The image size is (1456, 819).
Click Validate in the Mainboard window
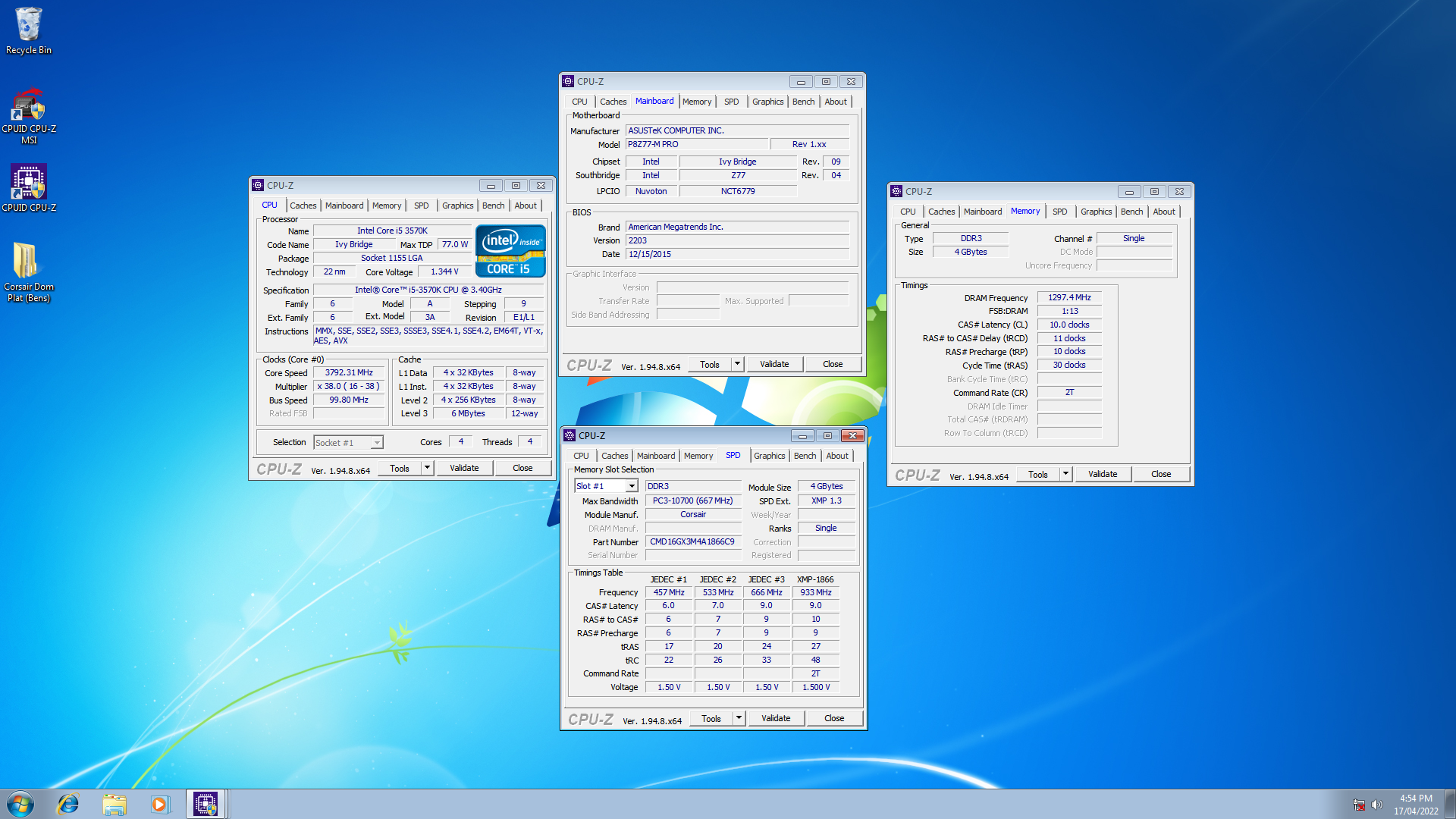tap(774, 364)
